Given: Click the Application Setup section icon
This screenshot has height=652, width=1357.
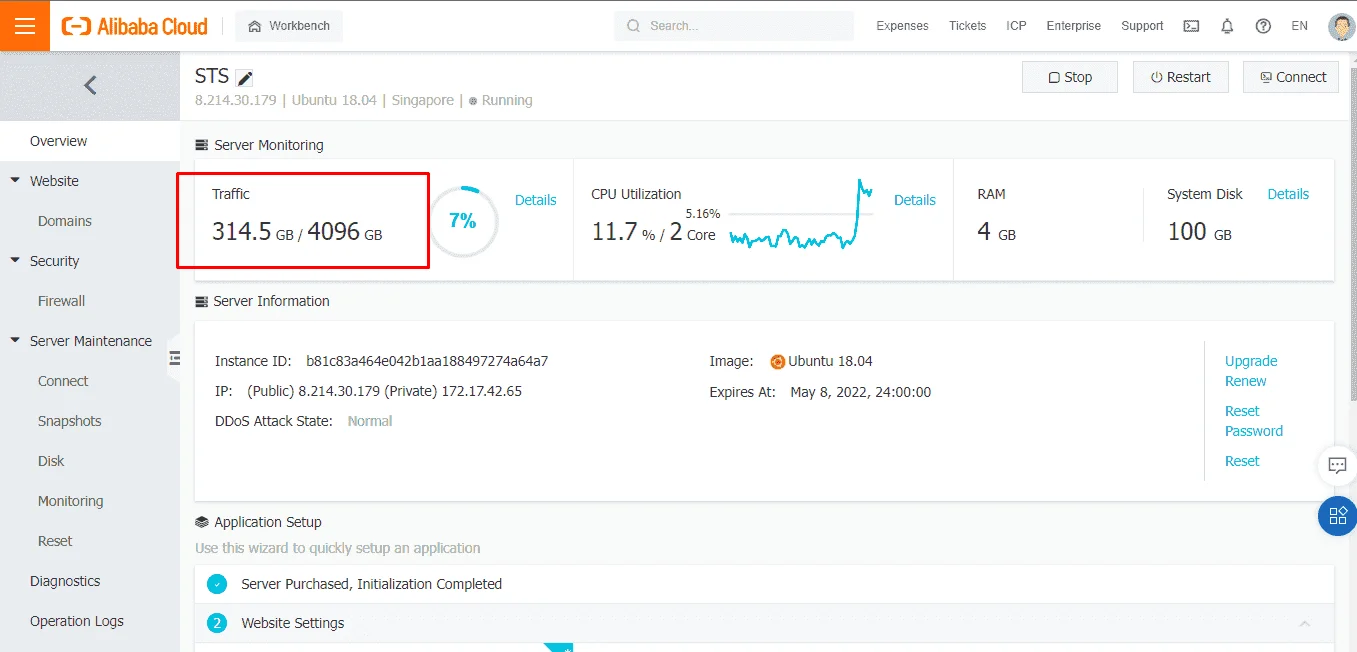Looking at the screenshot, I should tap(202, 522).
